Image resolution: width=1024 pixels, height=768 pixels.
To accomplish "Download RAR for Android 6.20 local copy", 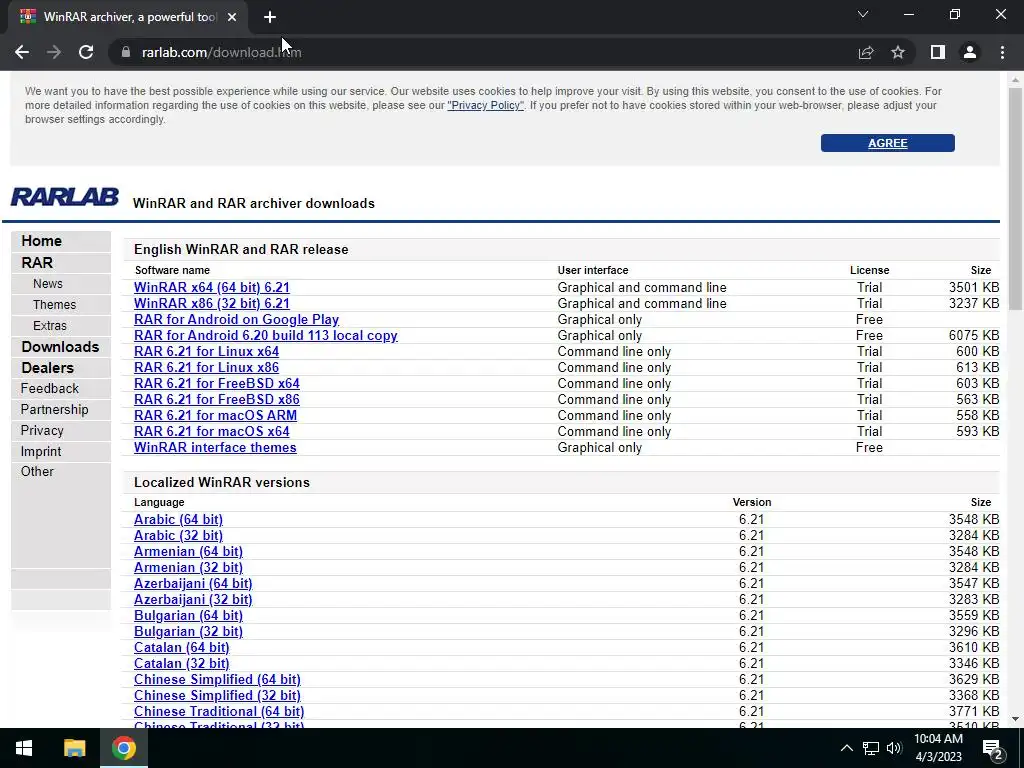I will (x=266, y=336).
